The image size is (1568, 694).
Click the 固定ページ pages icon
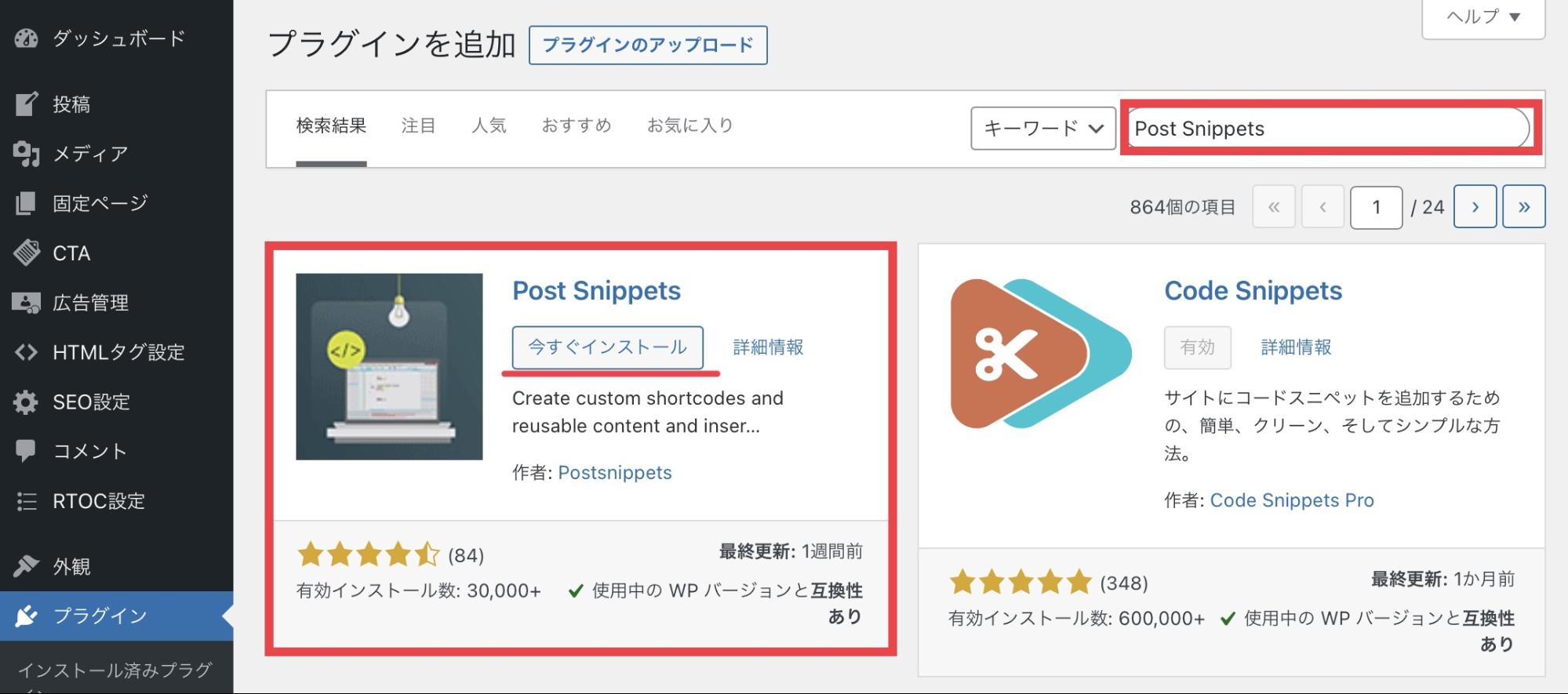[x=26, y=203]
